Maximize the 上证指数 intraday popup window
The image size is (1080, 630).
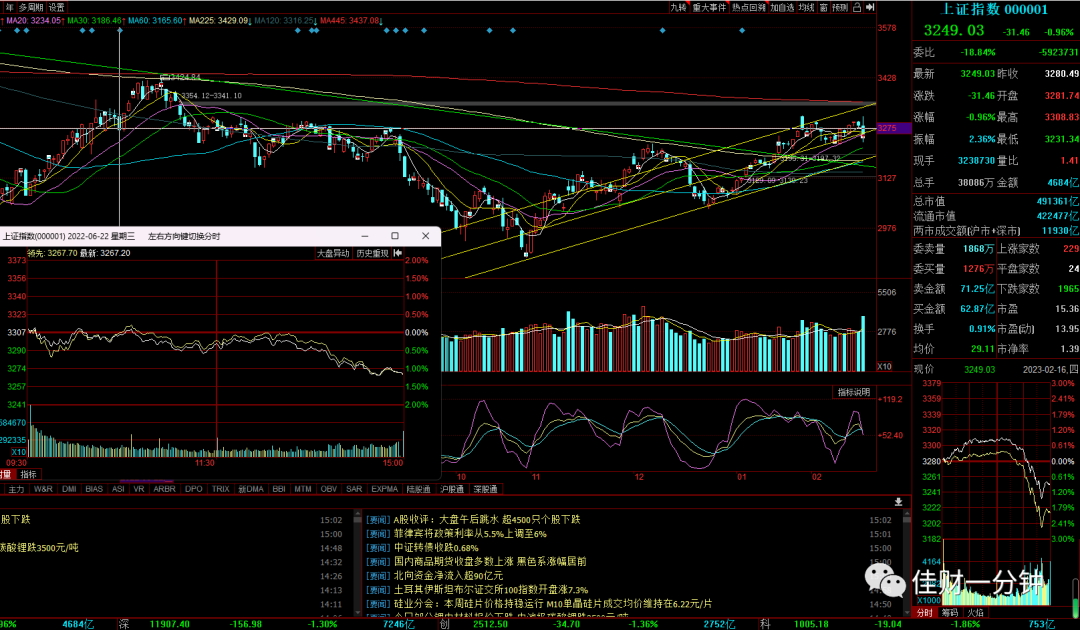395,235
